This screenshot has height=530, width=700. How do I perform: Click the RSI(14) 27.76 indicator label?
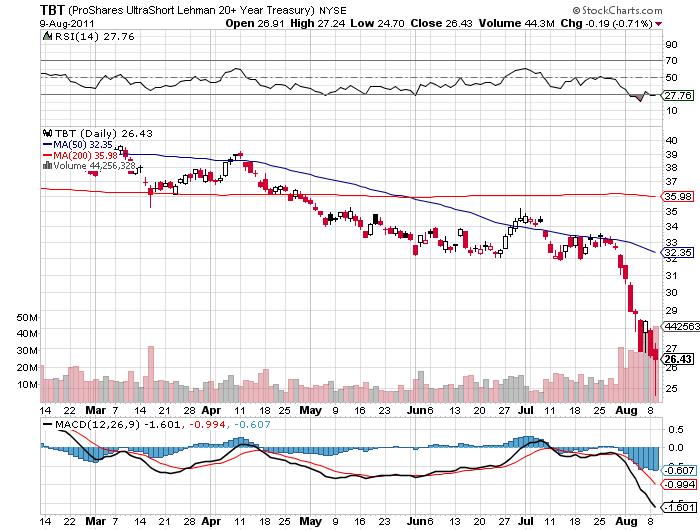point(95,37)
